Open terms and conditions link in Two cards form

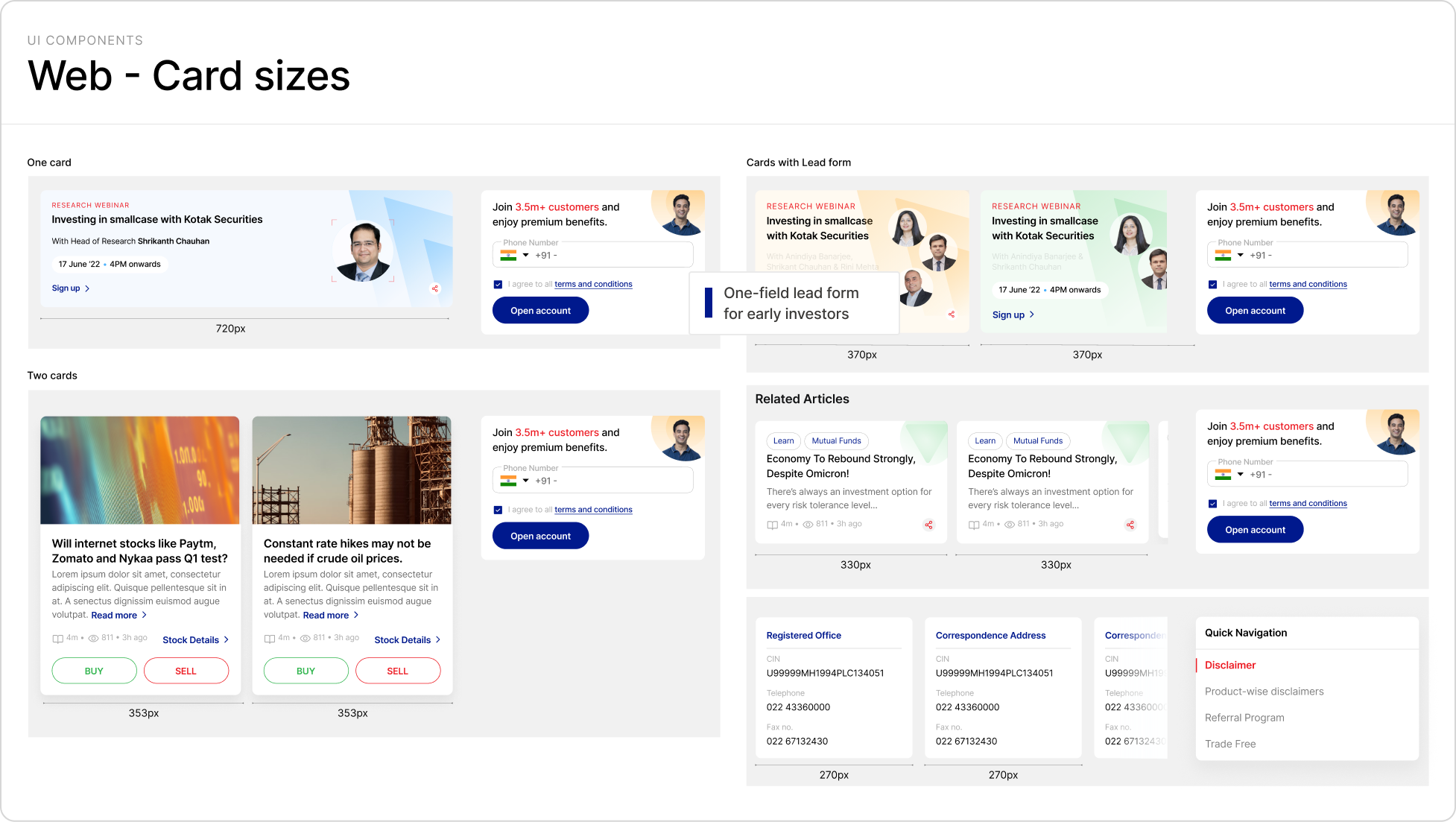(593, 510)
